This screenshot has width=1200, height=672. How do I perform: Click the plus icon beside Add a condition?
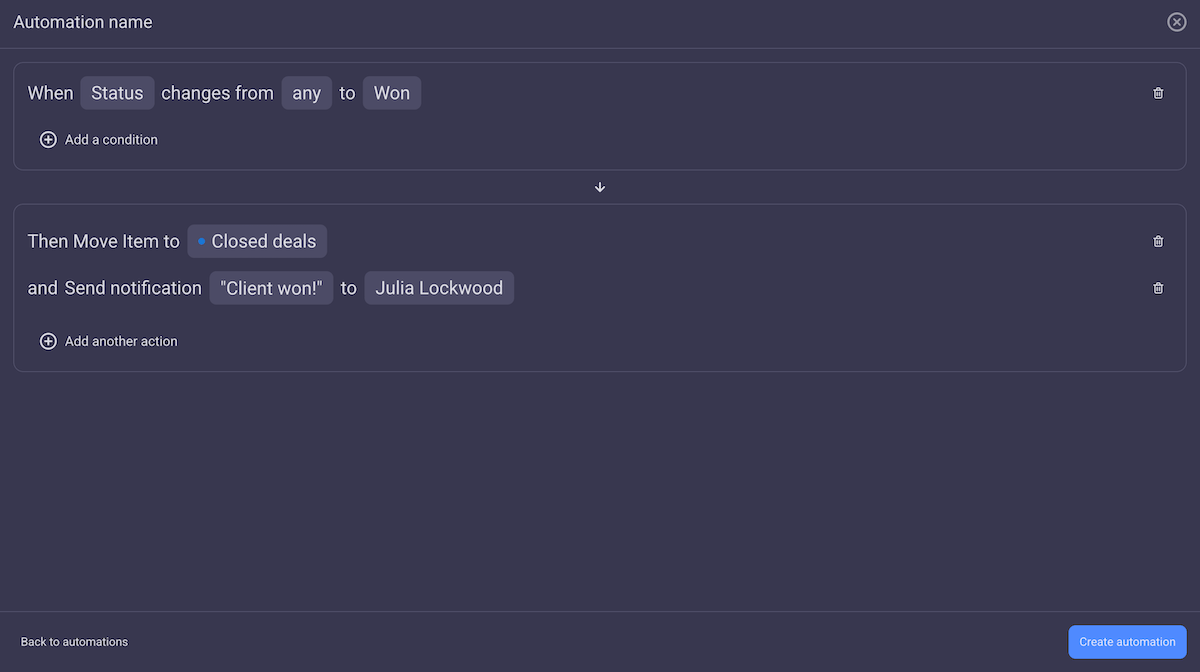coord(48,139)
